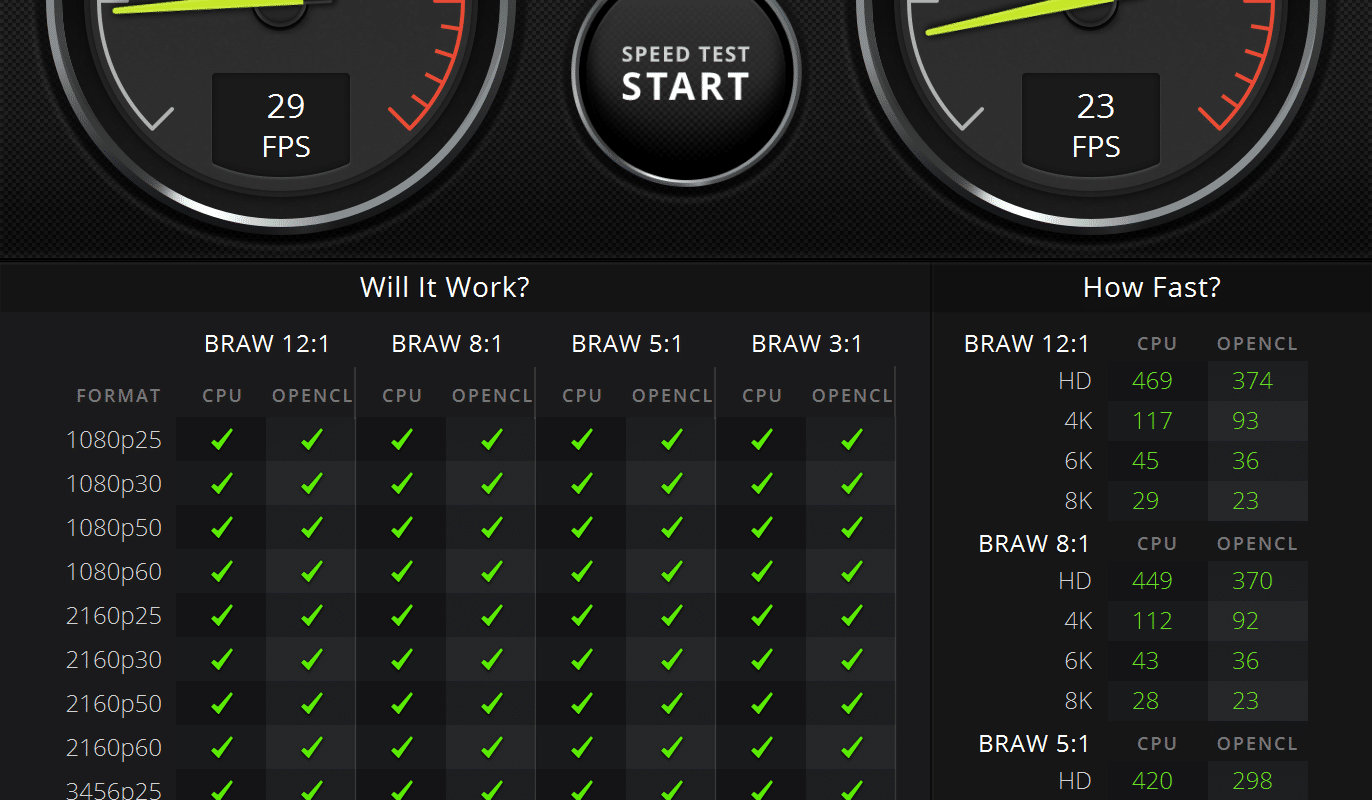Click 'BRAW 5:1' heading in How Fast panel
Image resolution: width=1372 pixels, height=800 pixels.
pyautogui.click(x=1034, y=744)
